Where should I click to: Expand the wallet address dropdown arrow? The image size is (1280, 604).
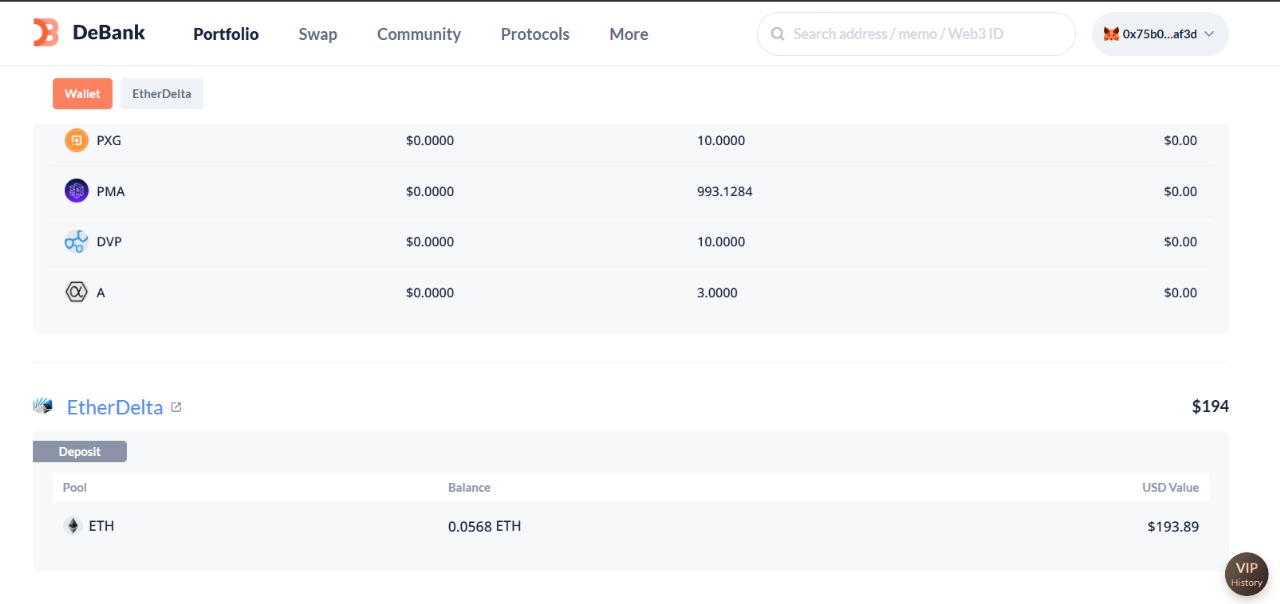coord(1209,34)
